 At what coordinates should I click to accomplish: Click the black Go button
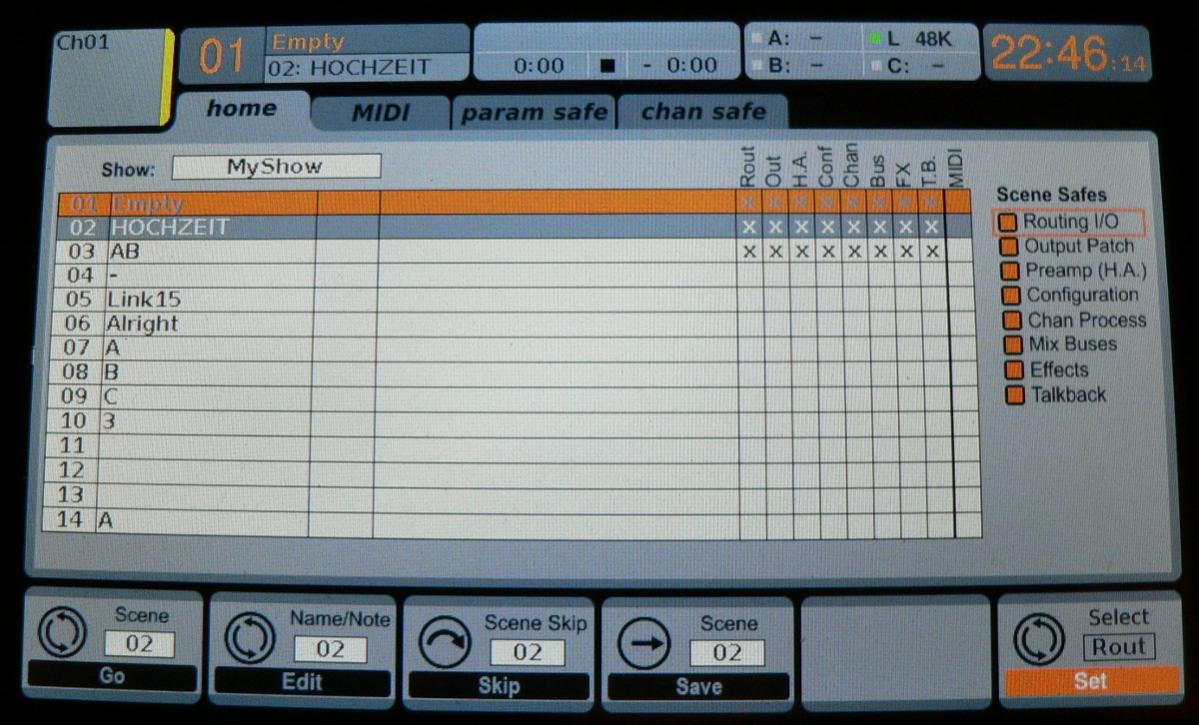[x=112, y=676]
